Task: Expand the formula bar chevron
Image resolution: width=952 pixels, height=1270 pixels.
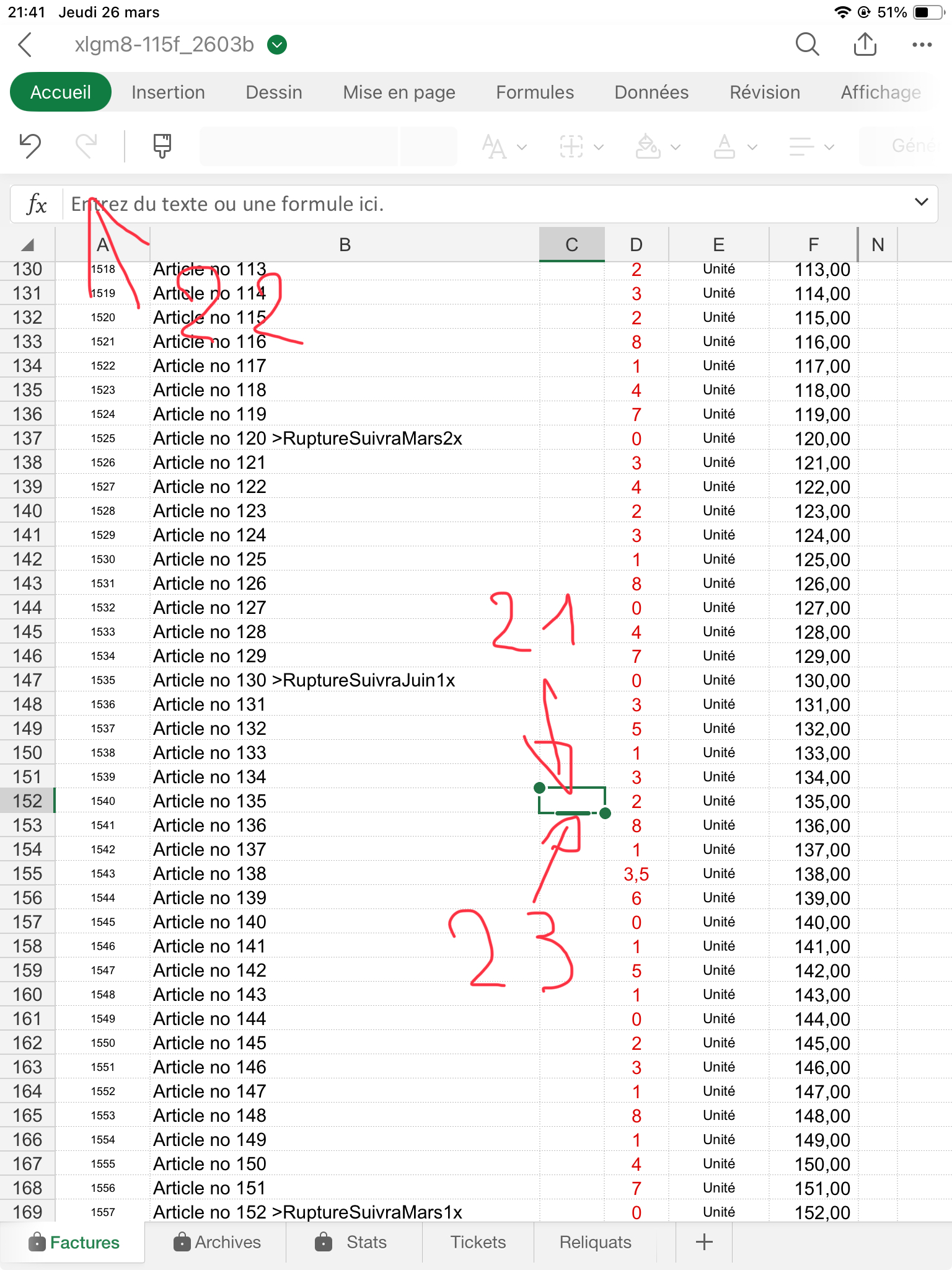Action: tap(921, 202)
